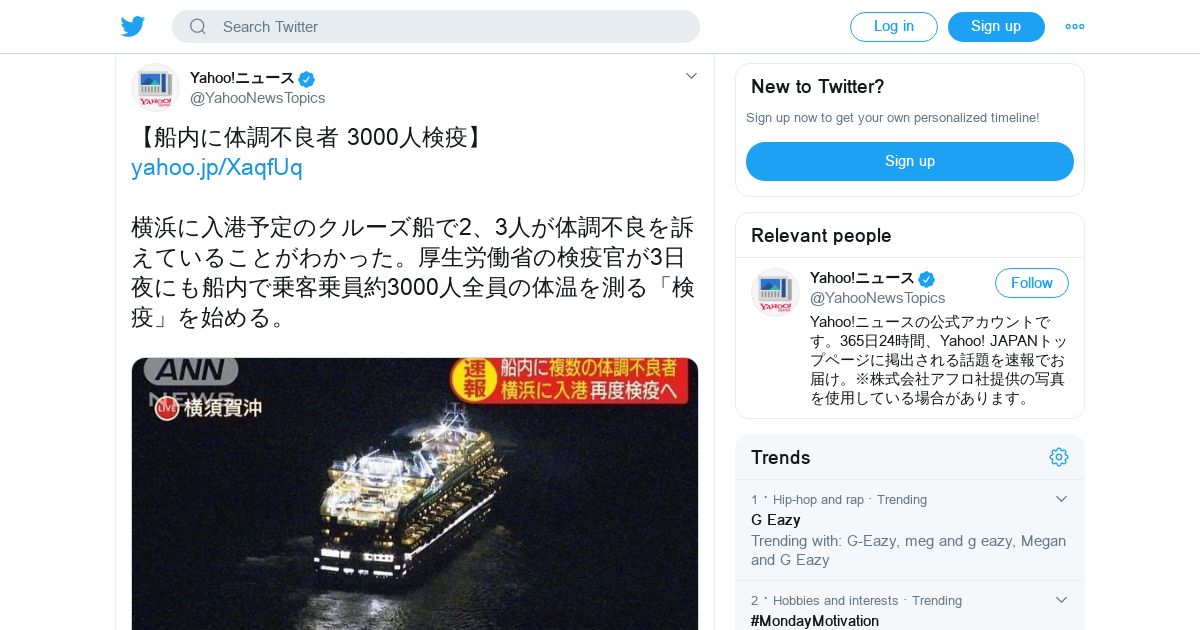This screenshot has width=1200, height=630.
Task: Open the three-dots more options menu
Action: click(1075, 27)
